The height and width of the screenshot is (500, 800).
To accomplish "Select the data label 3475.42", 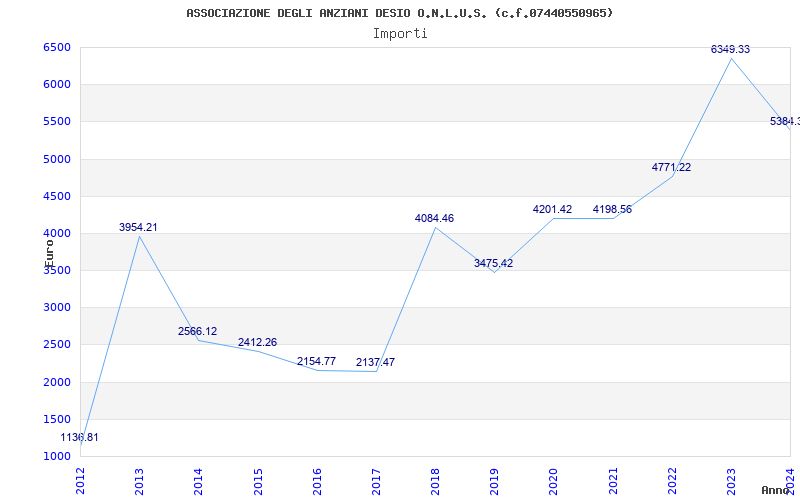I will point(493,263).
